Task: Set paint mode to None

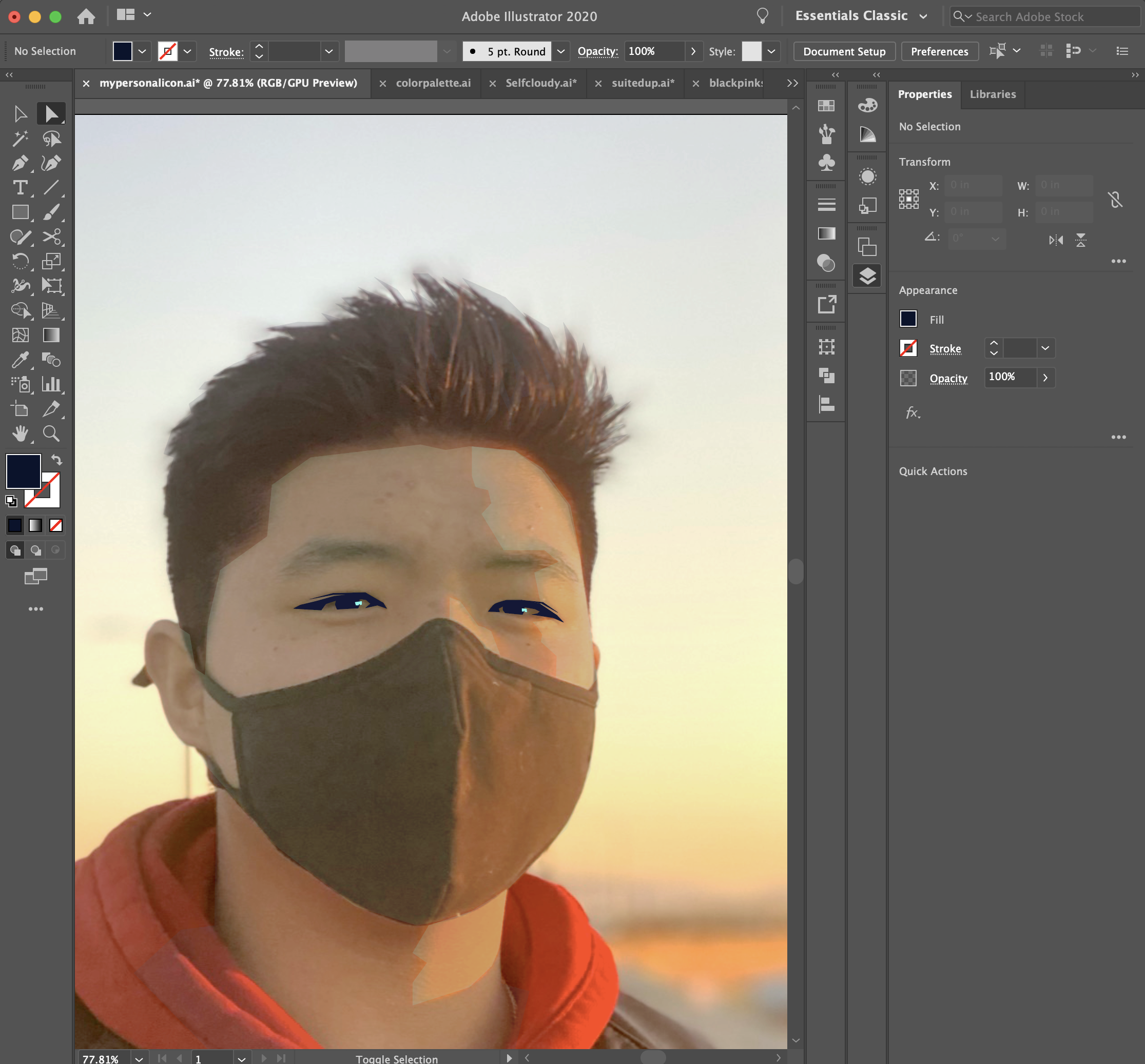Action: pos(56,525)
